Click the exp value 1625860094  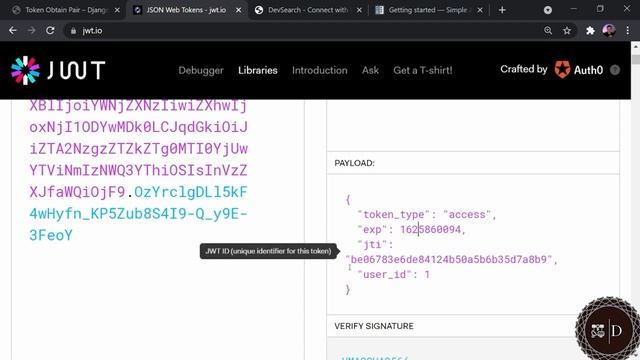pyautogui.click(x=430, y=229)
